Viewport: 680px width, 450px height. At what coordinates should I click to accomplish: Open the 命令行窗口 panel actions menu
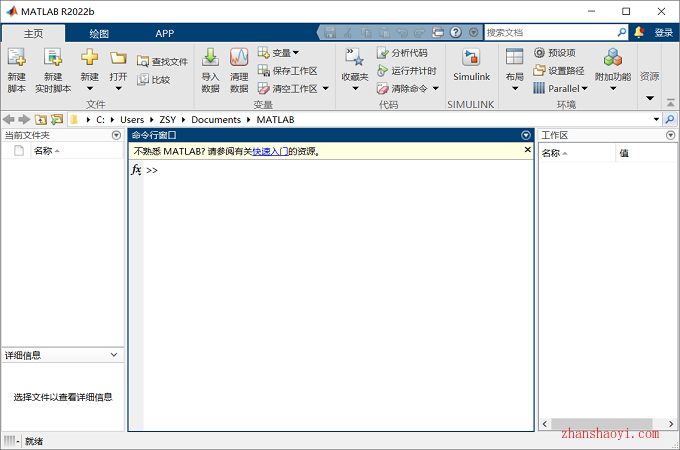tap(526, 135)
